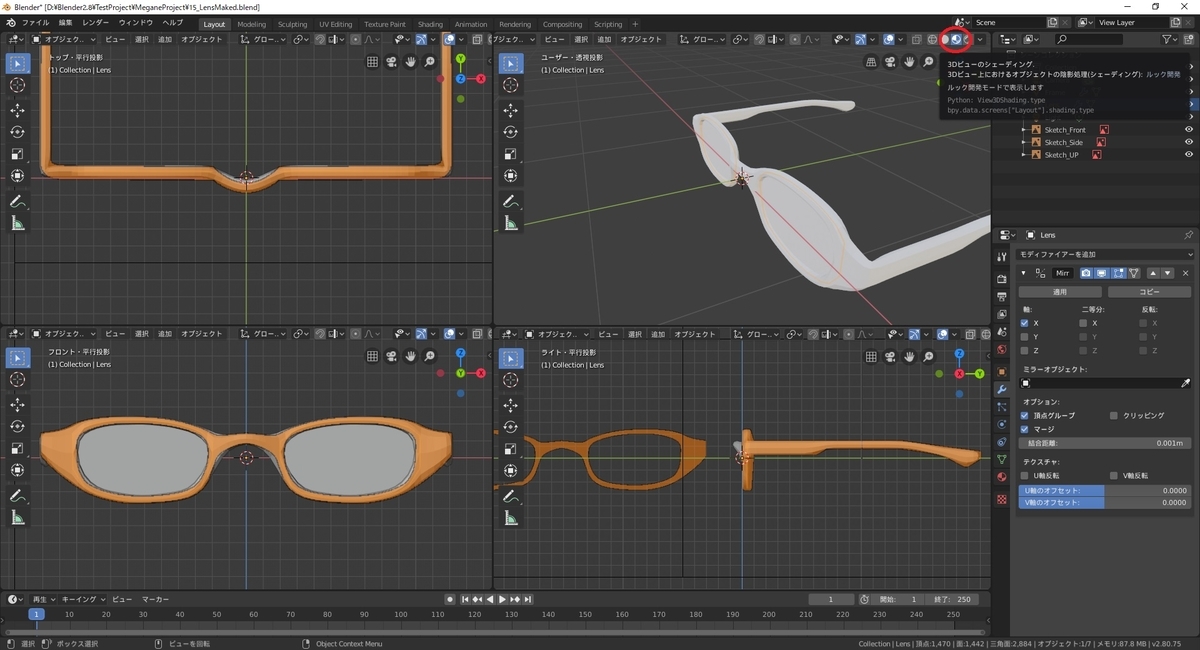Image resolution: width=1200 pixels, height=650 pixels.
Task: Switch to the Sculpting workspace tab
Action: (x=292, y=24)
